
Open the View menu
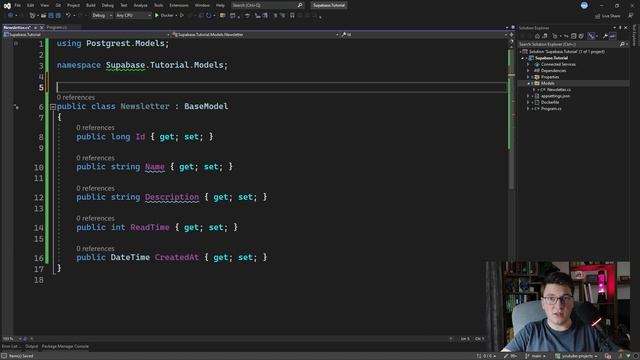tap(44, 5)
